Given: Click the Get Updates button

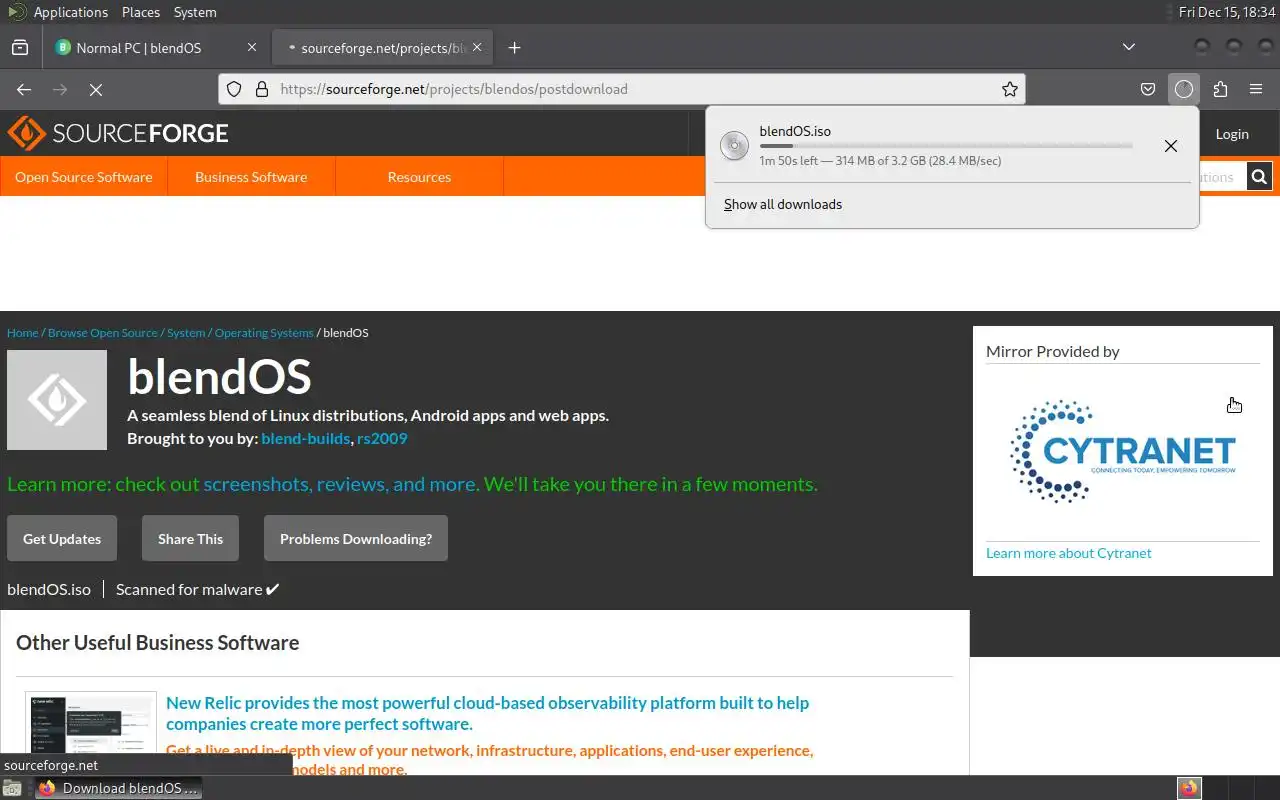Looking at the screenshot, I should [62, 538].
